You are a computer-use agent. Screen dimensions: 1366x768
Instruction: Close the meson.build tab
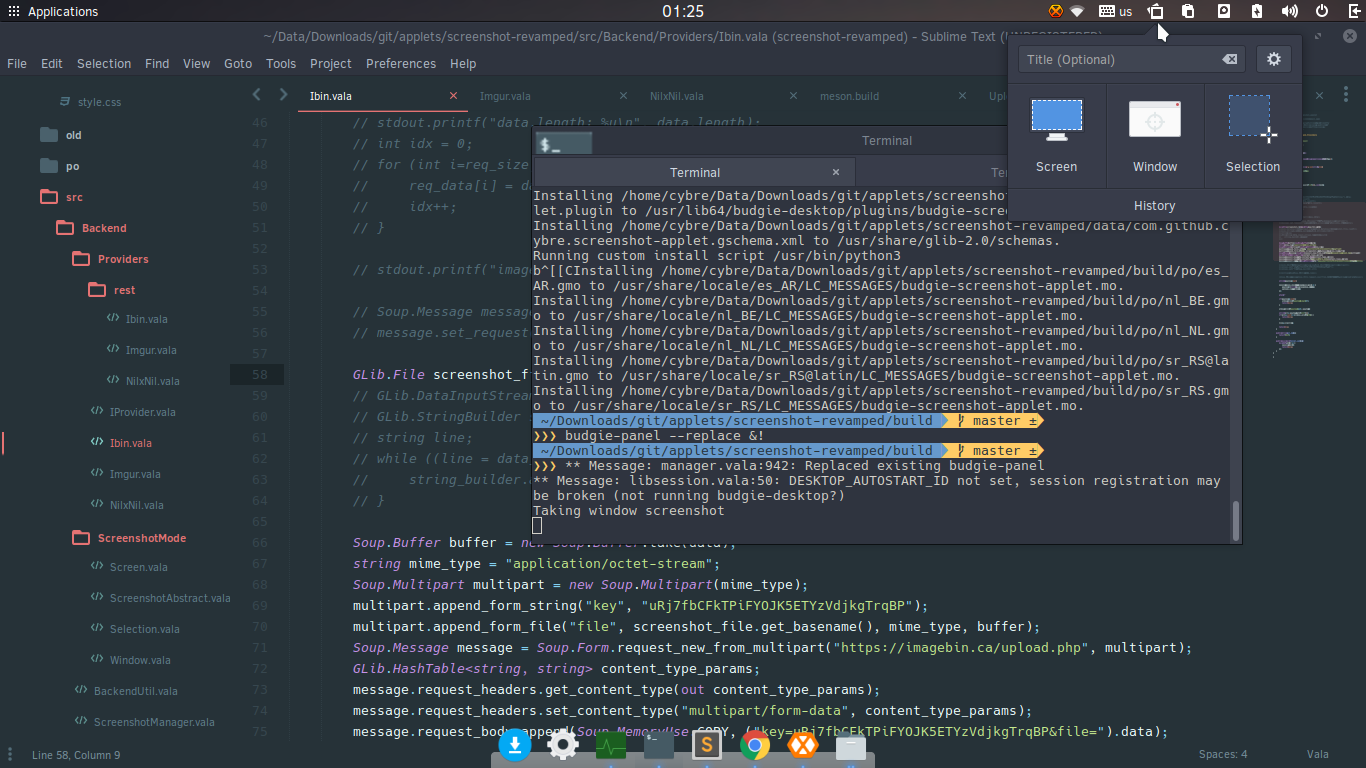click(963, 96)
